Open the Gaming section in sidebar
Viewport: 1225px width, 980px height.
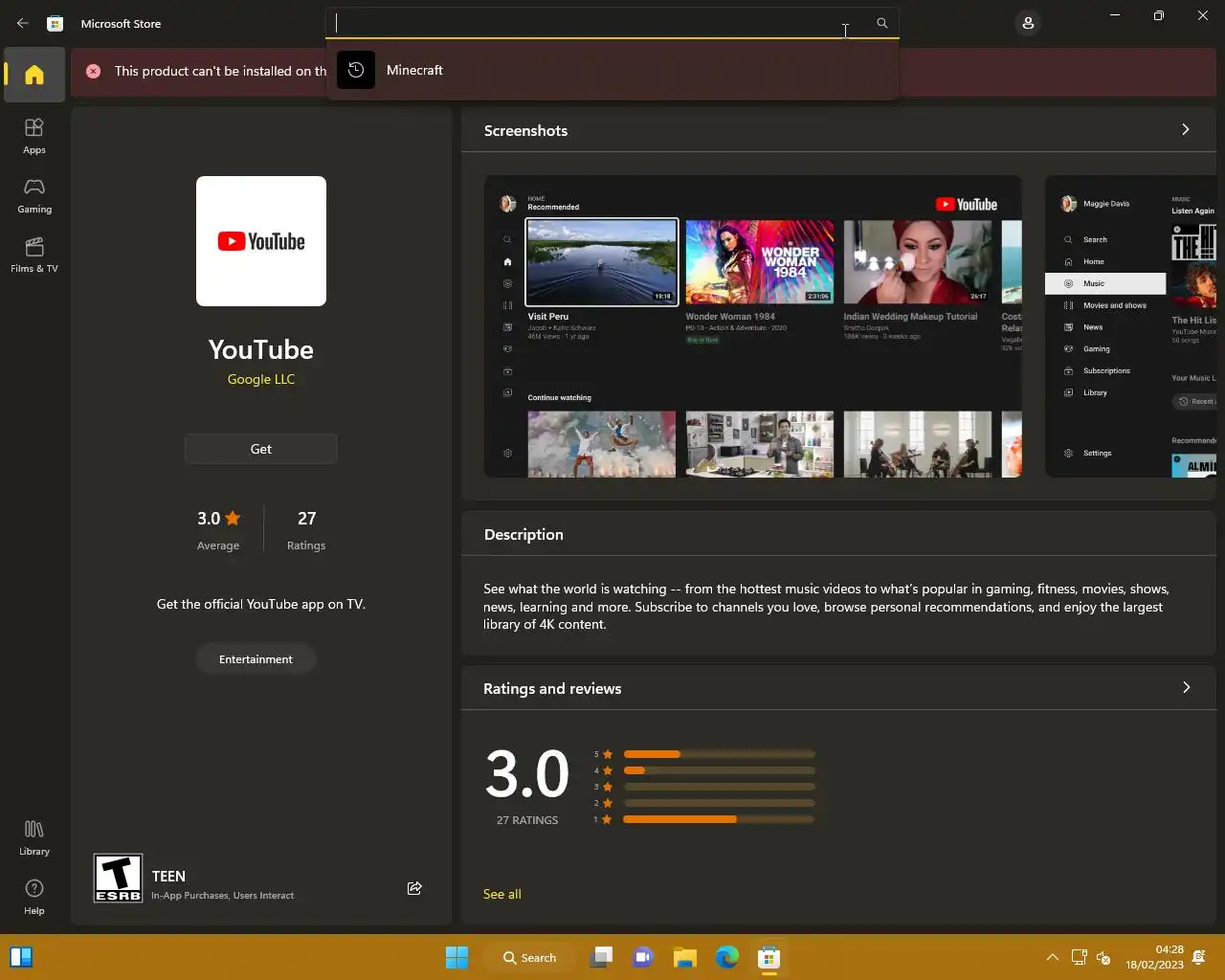34,195
